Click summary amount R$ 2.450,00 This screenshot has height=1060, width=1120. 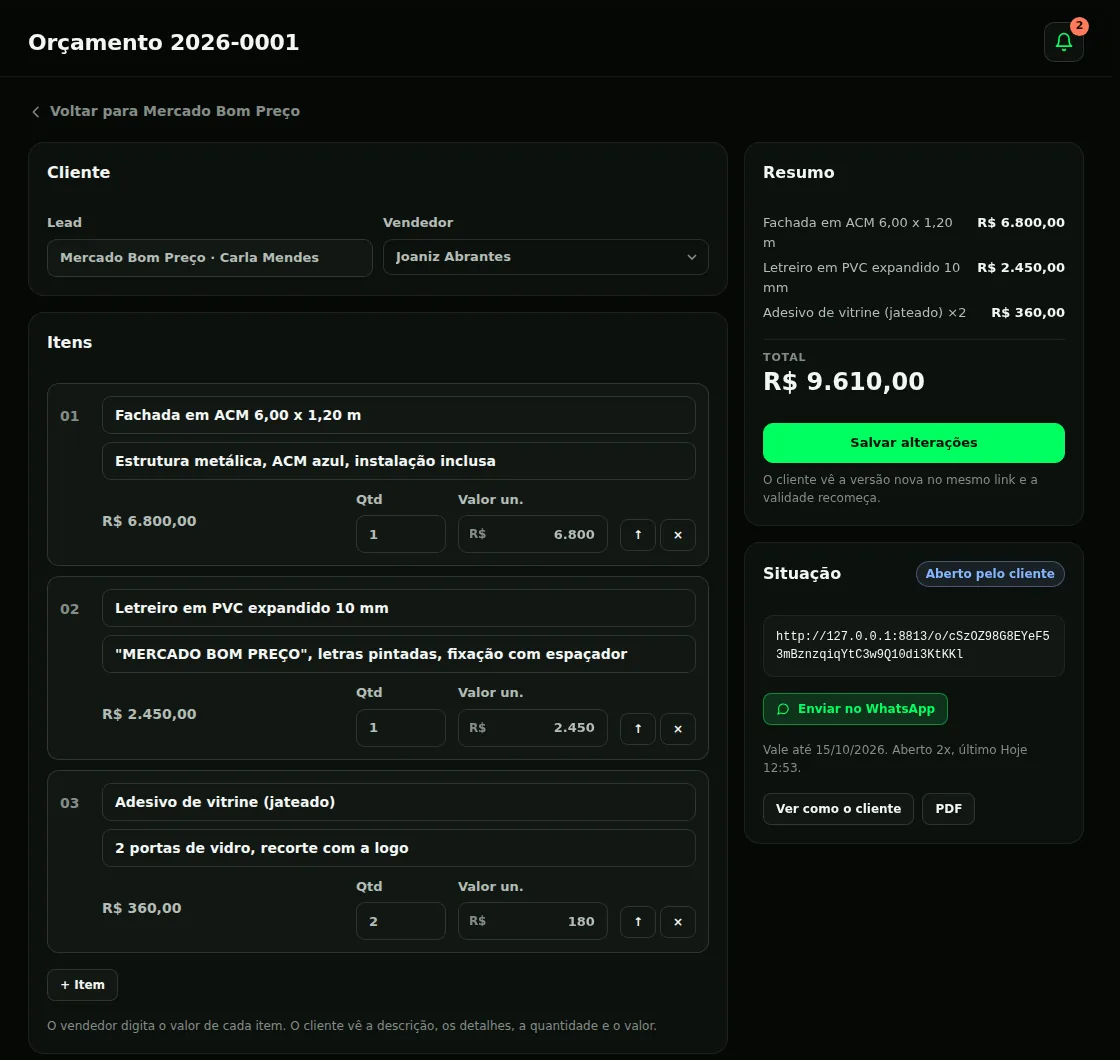pyautogui.click(x=1021, y=268)
